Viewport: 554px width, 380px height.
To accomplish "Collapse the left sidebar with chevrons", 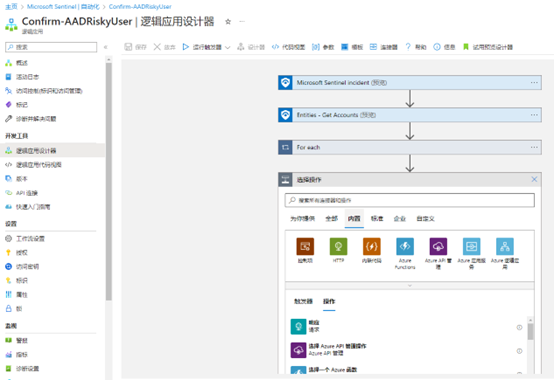I will pos(105,47).
